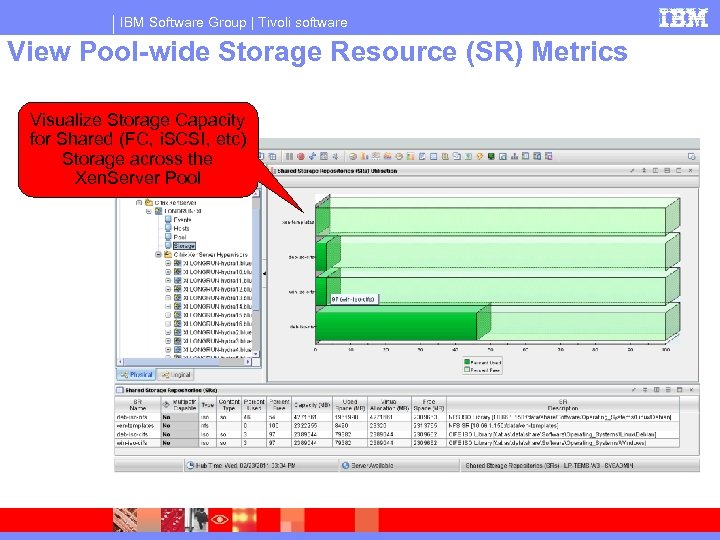
Task: Toggle expander for LONGRUN-hydra10 node
Action: 168,272
